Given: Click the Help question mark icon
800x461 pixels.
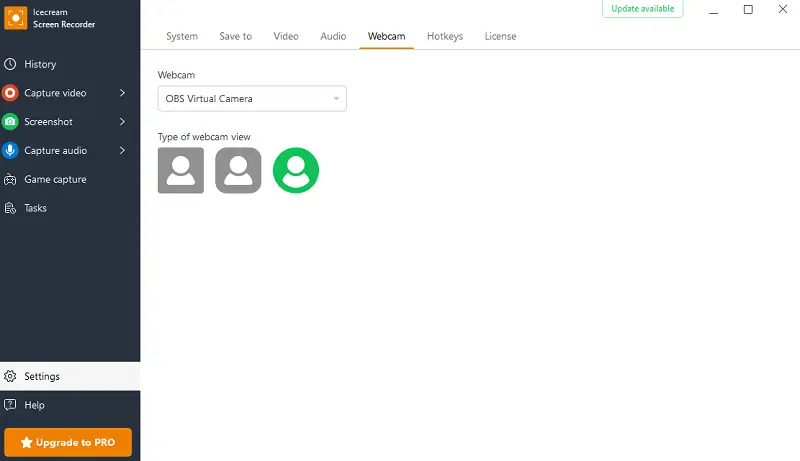Looking at the screenshot, I should 11,405.
